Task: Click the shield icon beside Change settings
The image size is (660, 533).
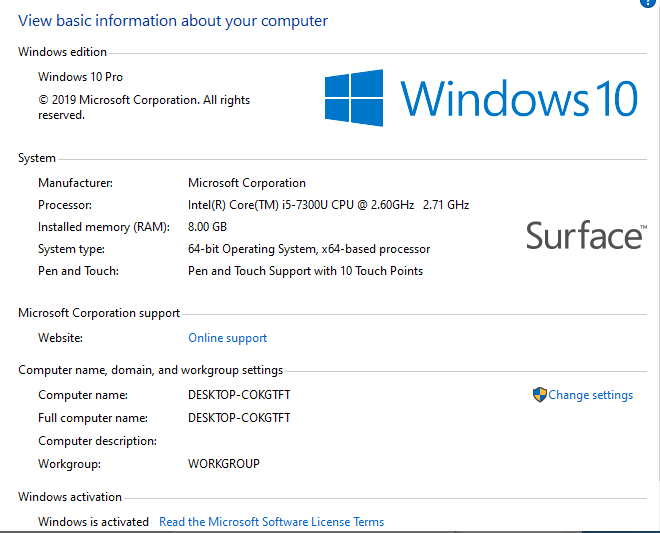Action: 539,395
